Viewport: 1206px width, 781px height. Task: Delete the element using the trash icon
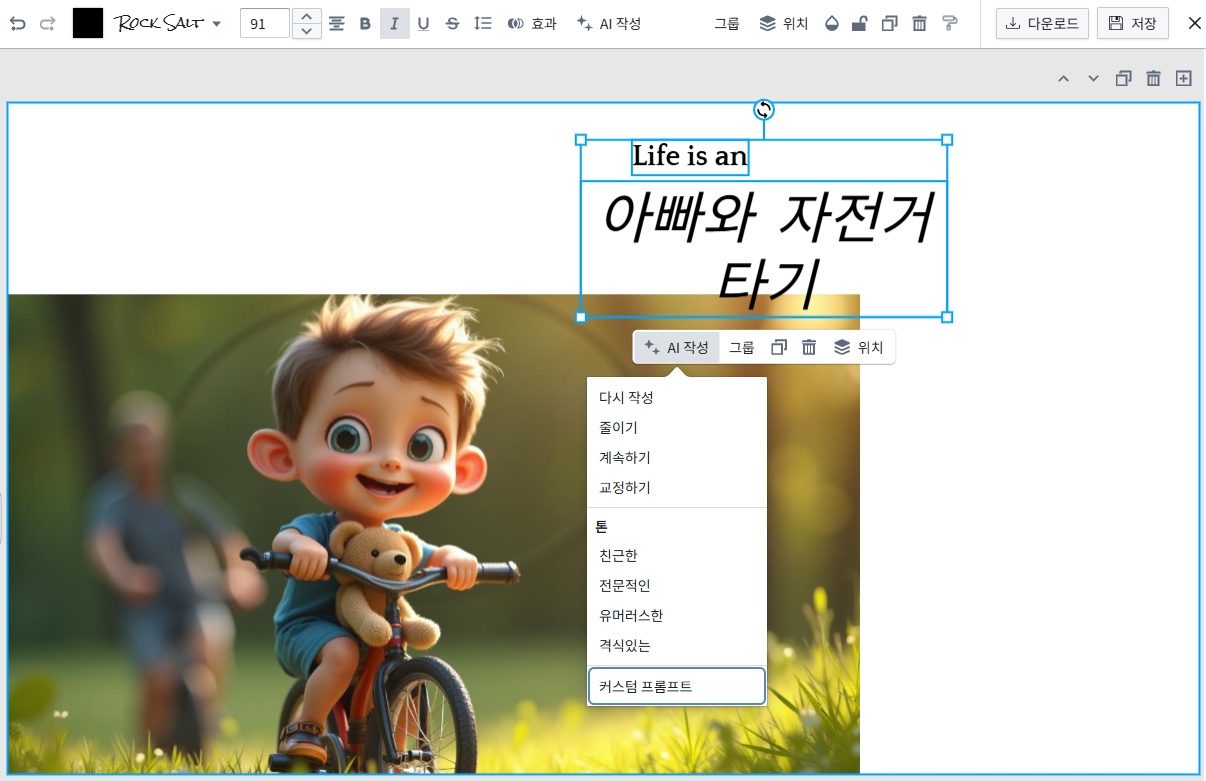tap(919, 23)
